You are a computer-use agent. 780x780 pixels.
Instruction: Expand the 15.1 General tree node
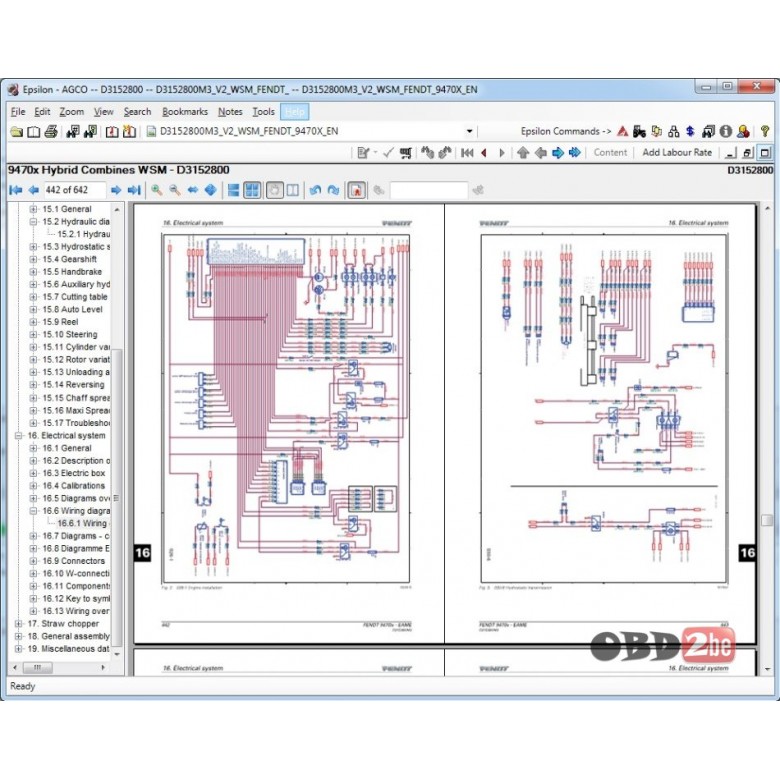(33, 209)
